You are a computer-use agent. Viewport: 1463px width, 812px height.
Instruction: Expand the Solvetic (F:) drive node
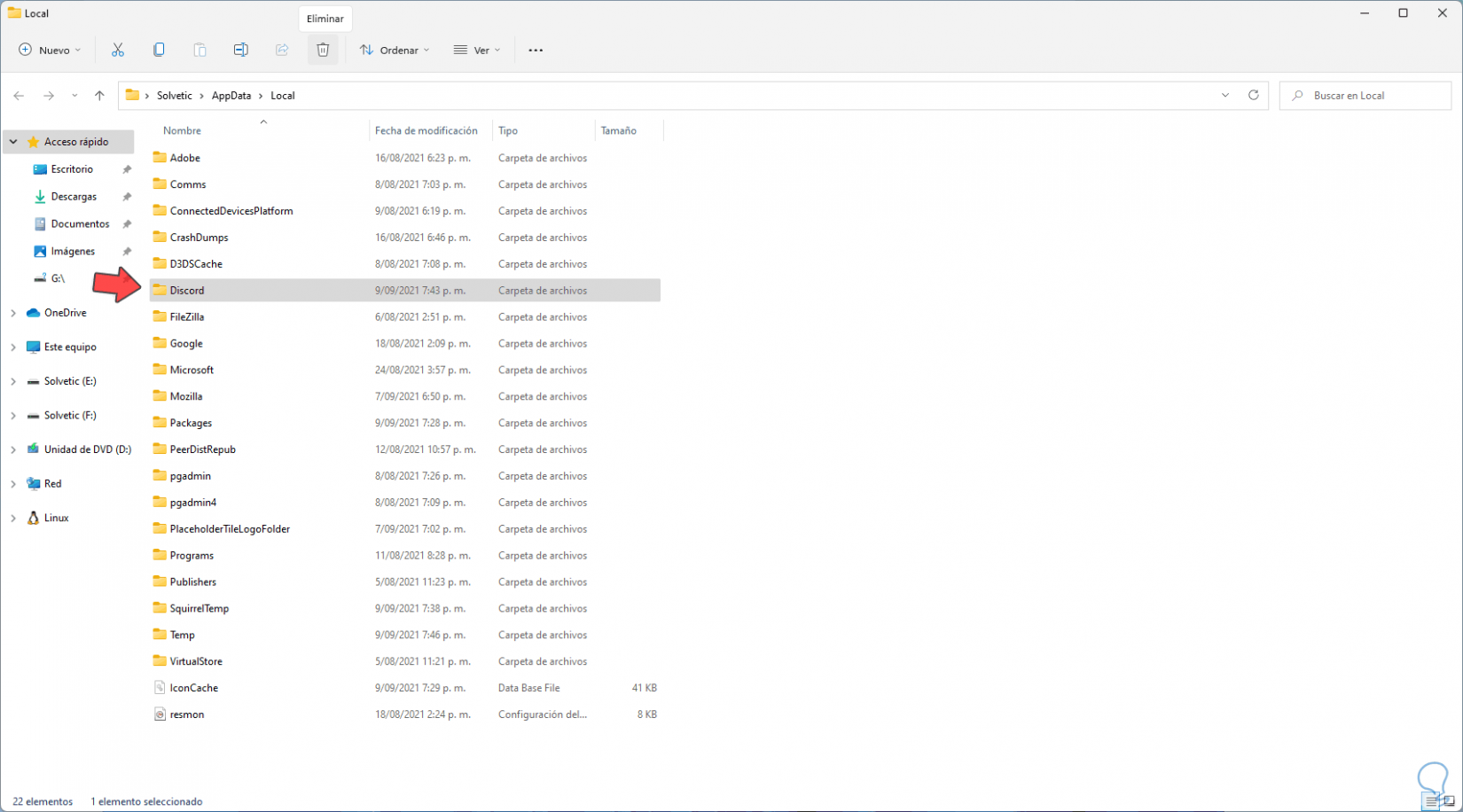13,416
